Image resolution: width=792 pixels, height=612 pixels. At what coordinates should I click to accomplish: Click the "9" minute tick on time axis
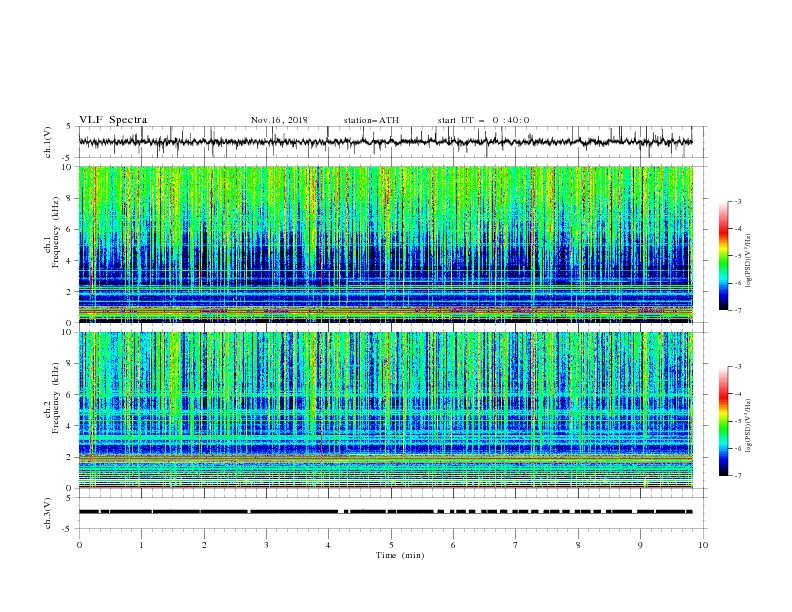[x=640, y=545]
